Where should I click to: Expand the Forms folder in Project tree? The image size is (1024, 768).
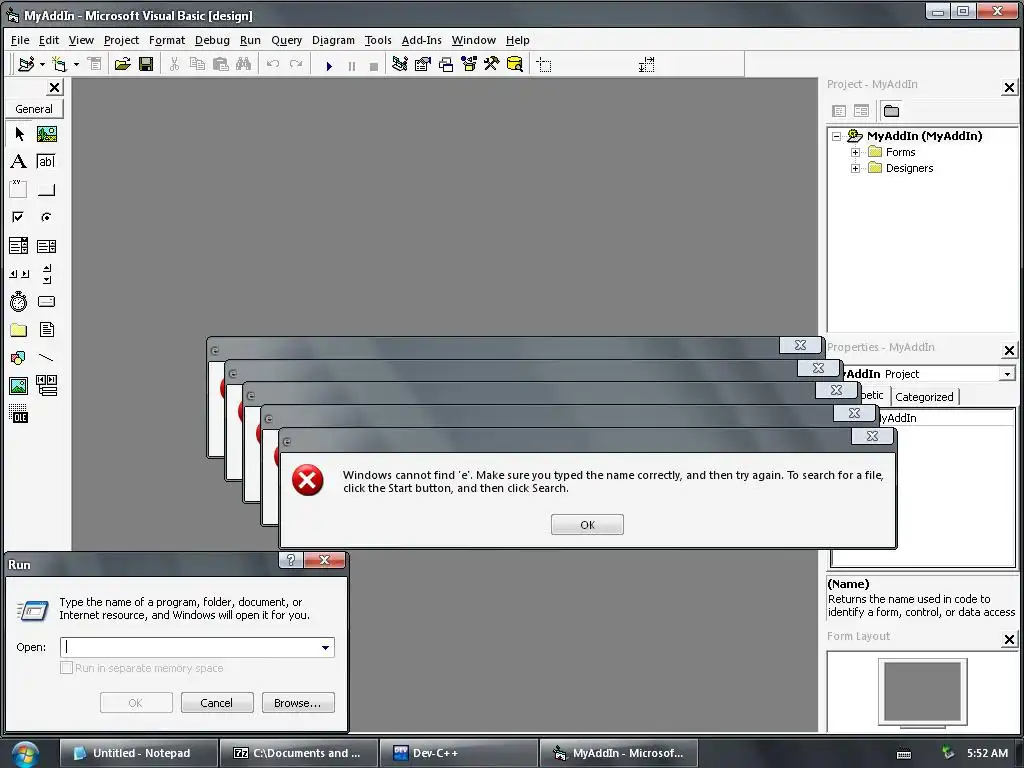point(856,152)
